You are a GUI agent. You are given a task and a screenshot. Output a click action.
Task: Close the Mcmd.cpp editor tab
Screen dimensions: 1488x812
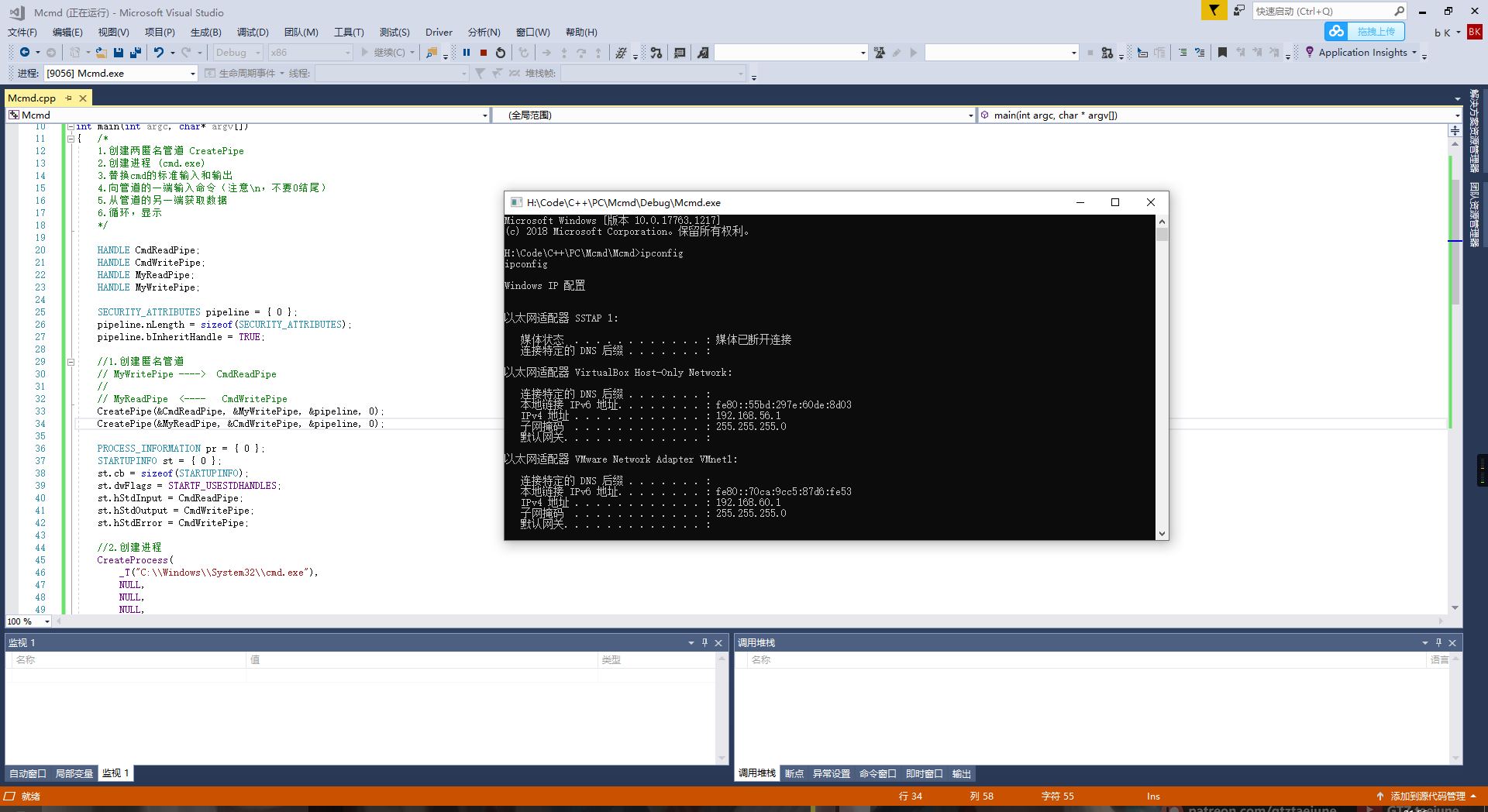(83, 98)
